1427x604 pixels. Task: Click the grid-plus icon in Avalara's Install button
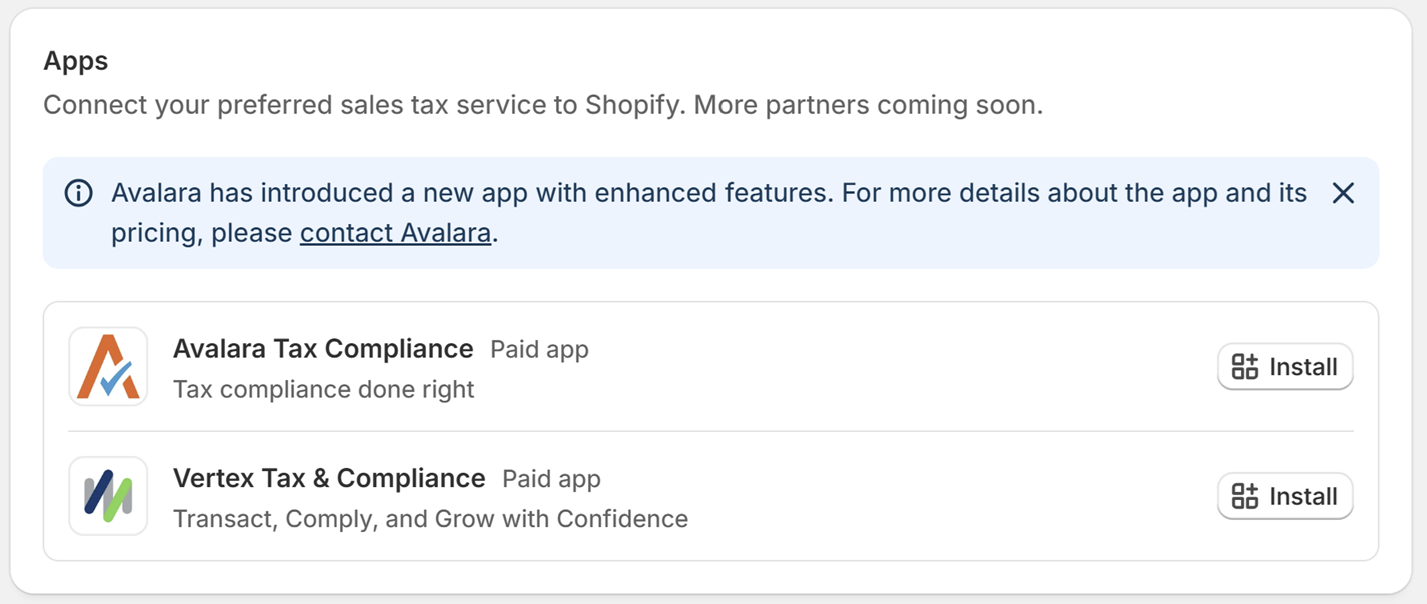tap(1244, 367)
